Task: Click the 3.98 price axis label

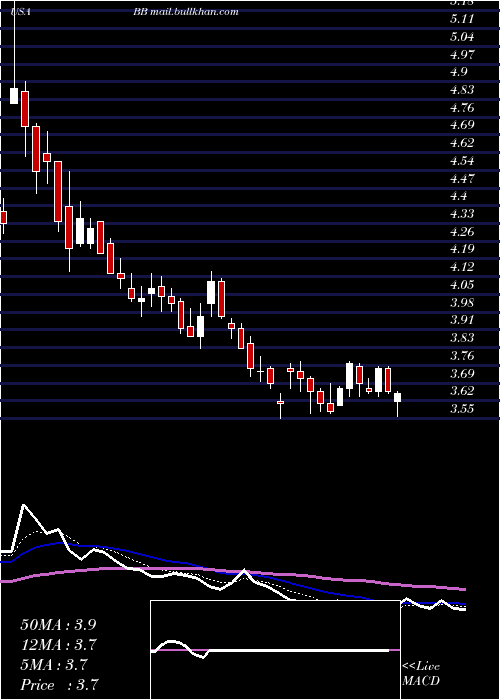Action: click(462, 302)
